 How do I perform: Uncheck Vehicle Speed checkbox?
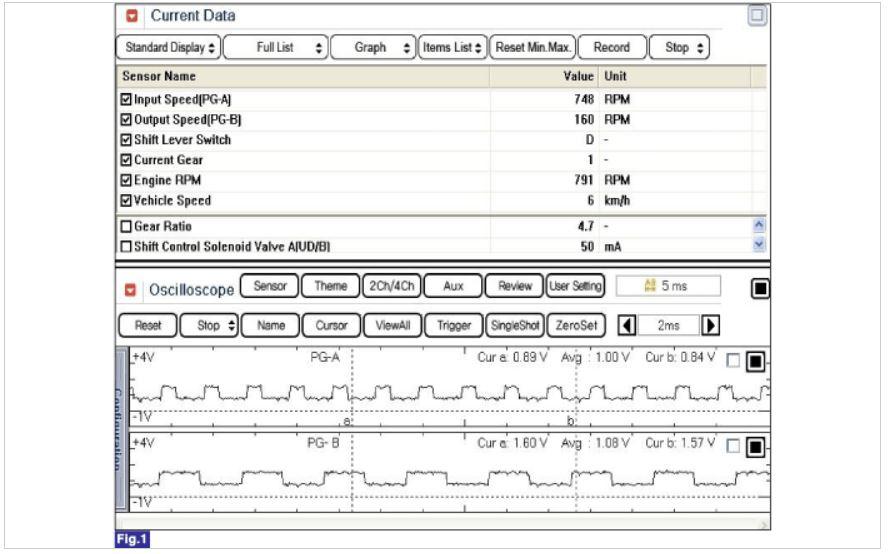coord(126,201)
